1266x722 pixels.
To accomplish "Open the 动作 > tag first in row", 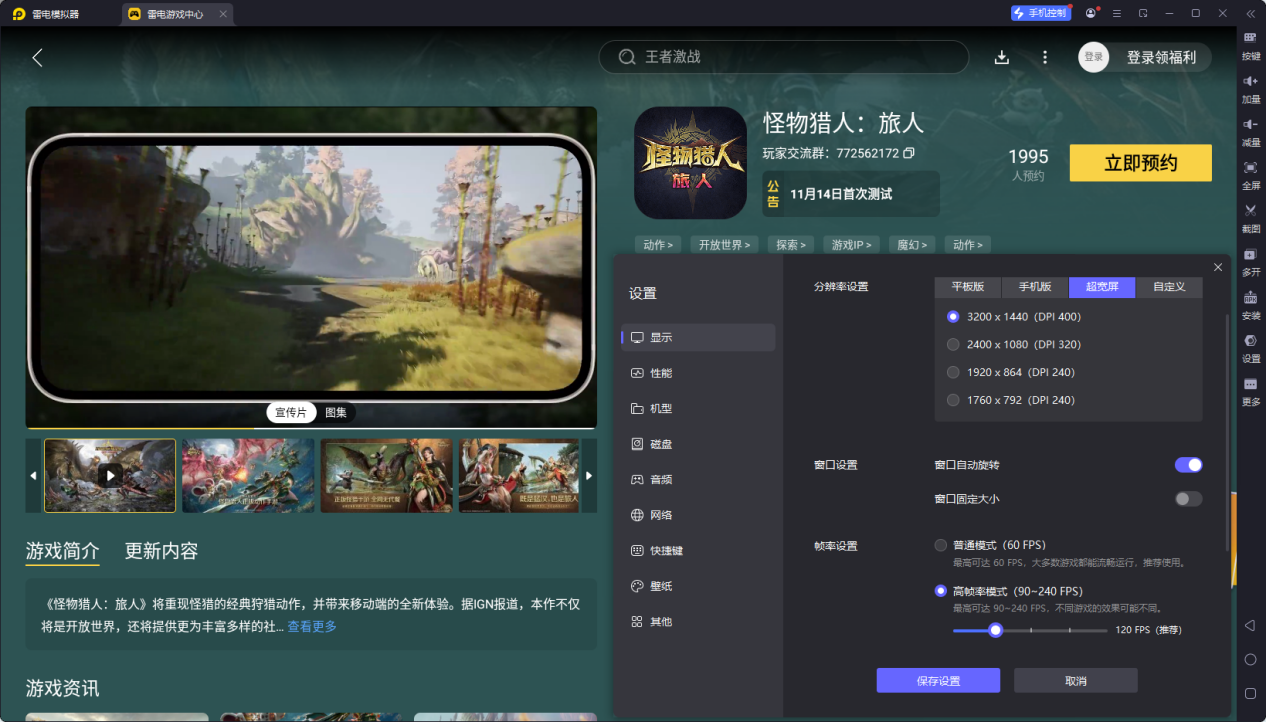I will [658, 244].
